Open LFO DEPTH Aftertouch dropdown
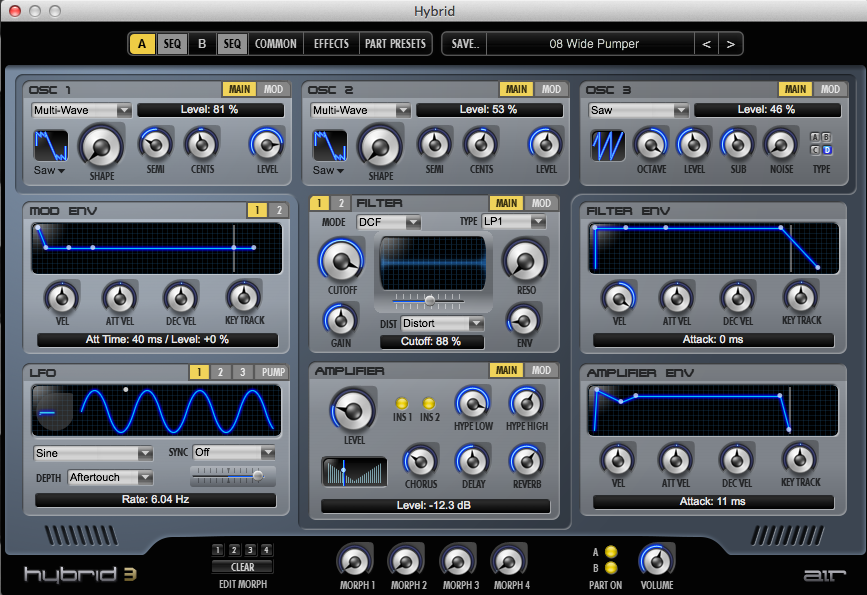867x595 pixels. coord(111,477)
